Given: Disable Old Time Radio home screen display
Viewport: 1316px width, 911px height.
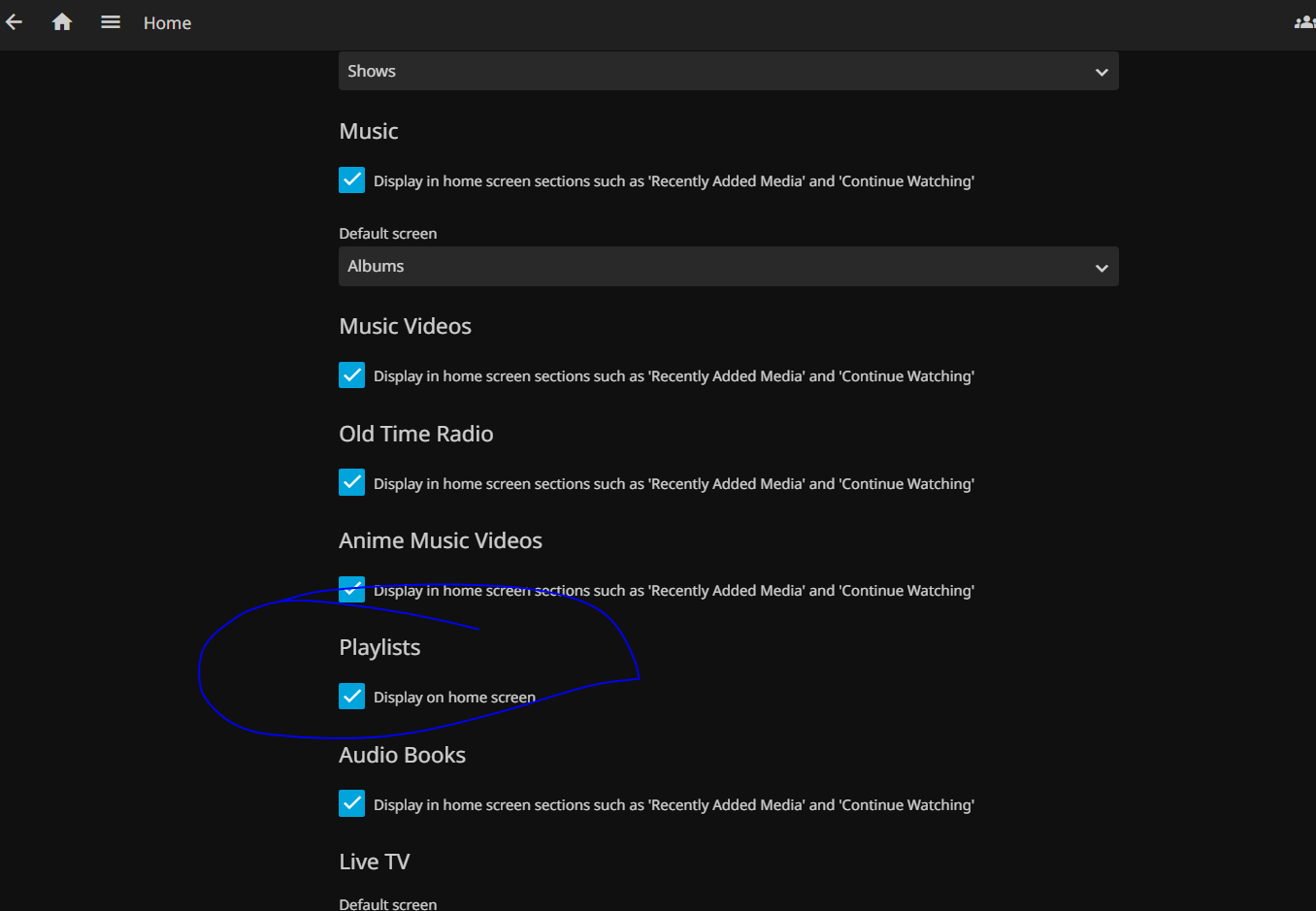Looking at the screenshot, I should [x=352, y=483].
